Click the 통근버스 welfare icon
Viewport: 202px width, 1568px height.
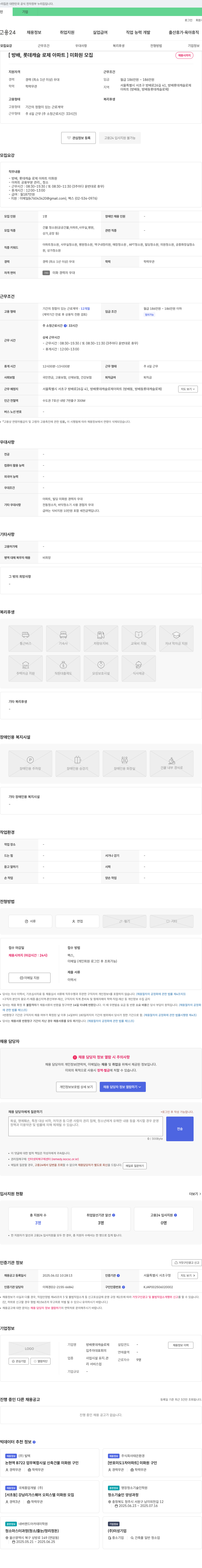25,639
